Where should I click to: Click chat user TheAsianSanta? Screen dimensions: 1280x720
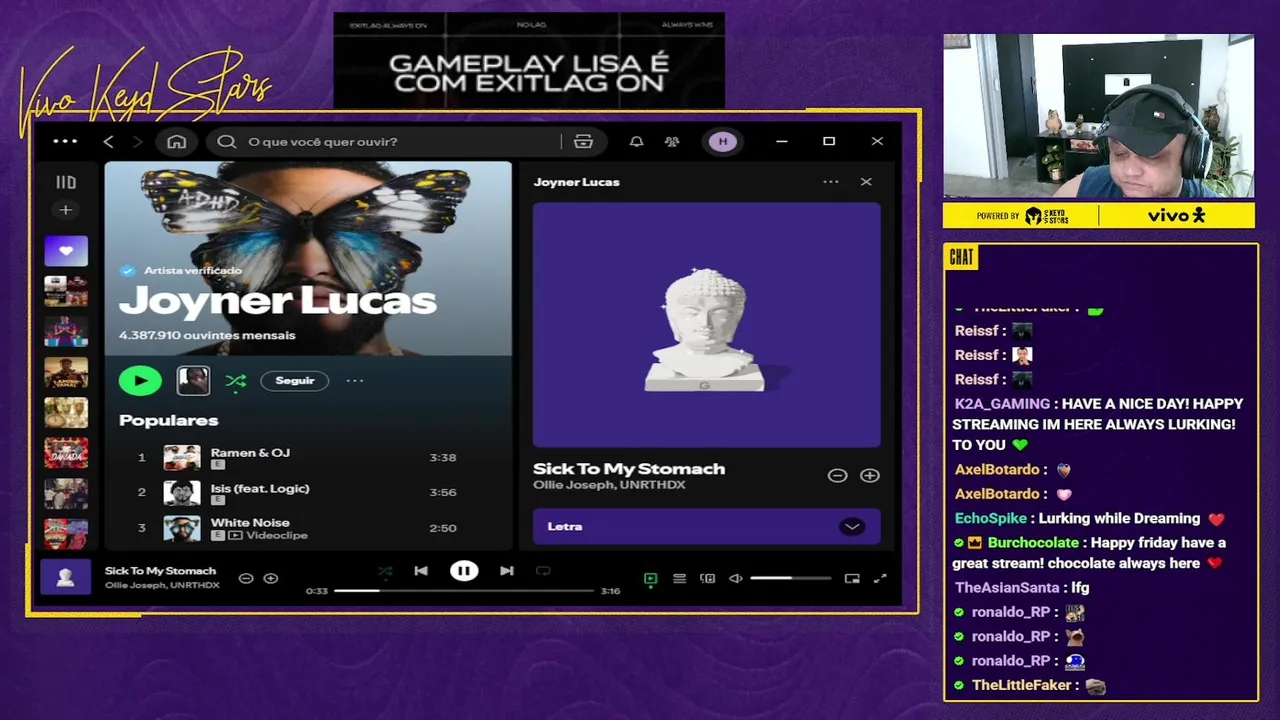1007,588
